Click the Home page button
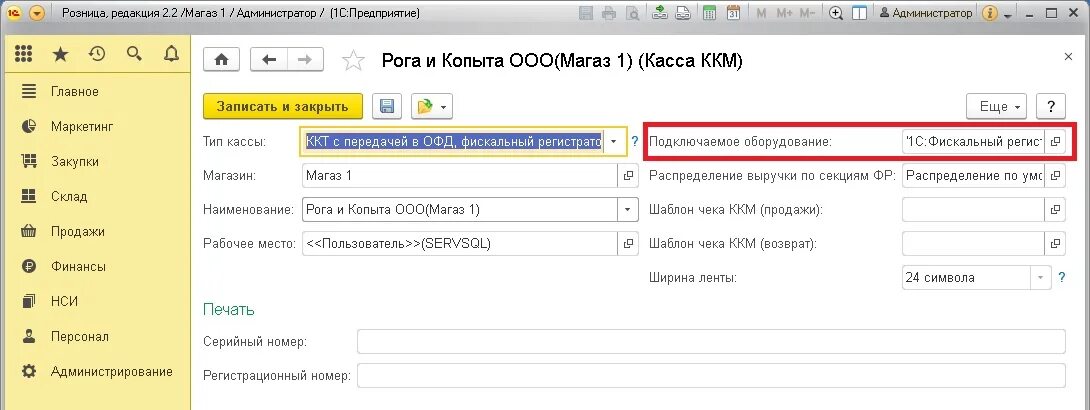Image resolution: width=1090 pixels, height=410 pixels. click(x=221, y=60)
